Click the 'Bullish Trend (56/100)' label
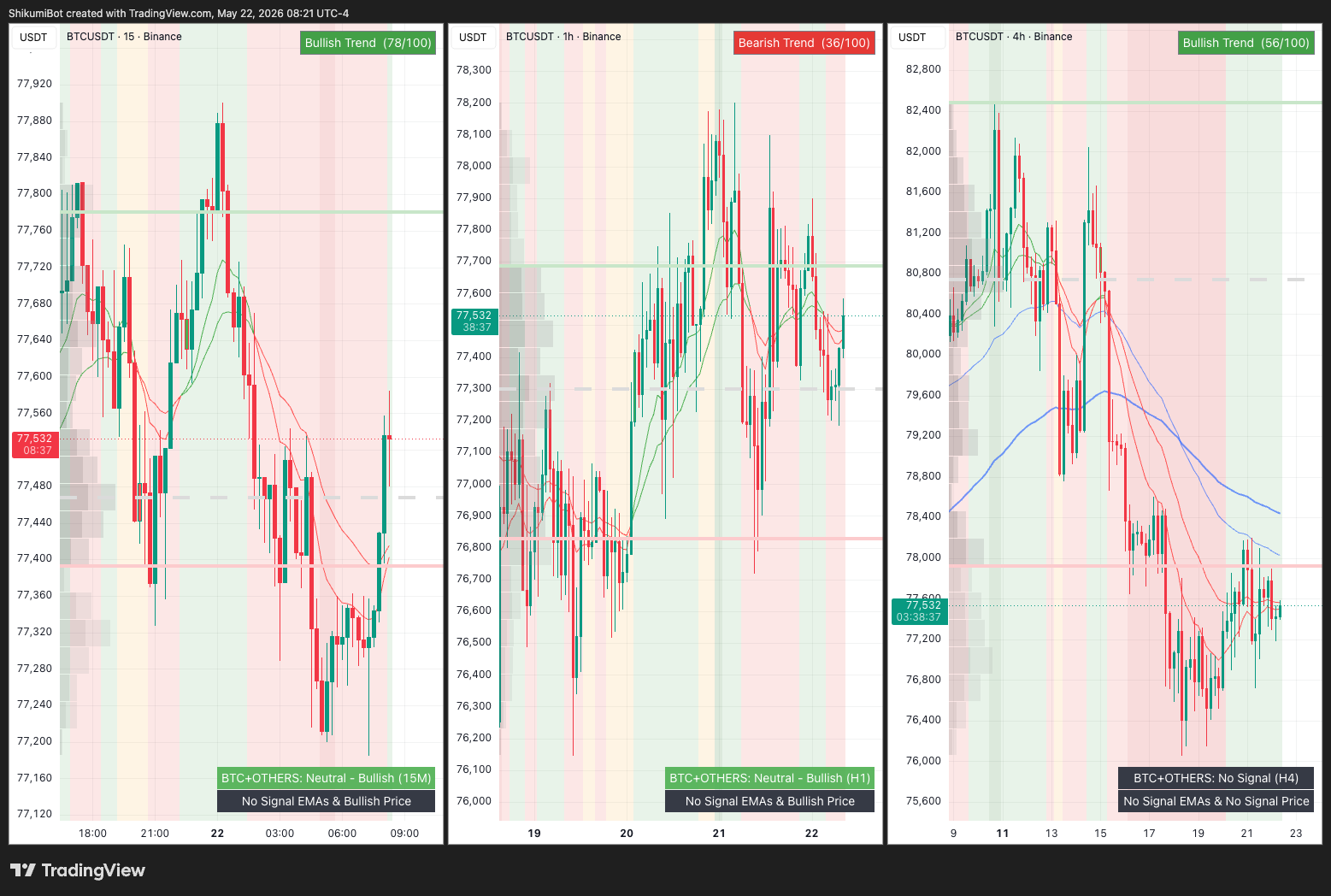 1246,43
